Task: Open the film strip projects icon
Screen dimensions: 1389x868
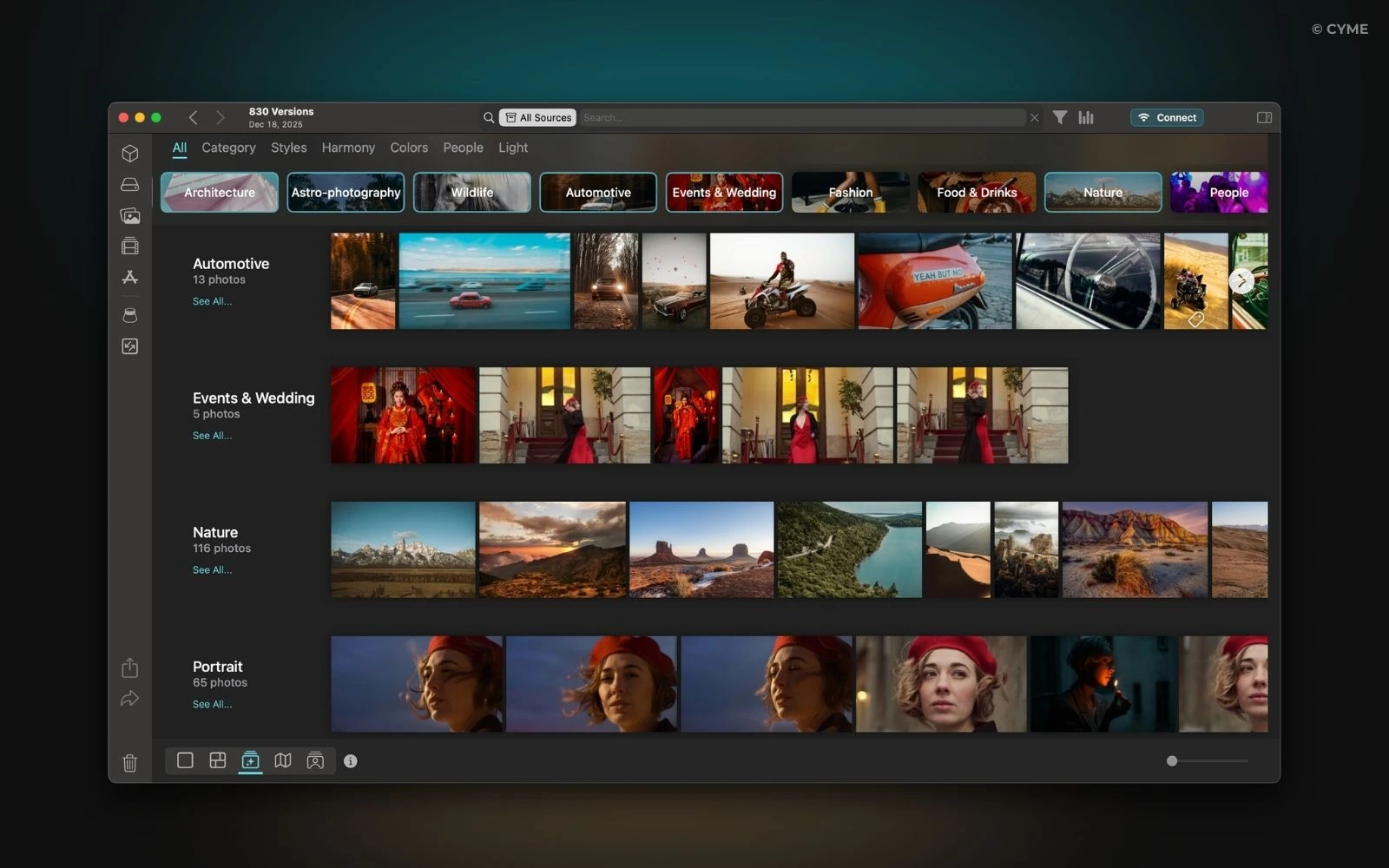Action: (x=130, y=247)
